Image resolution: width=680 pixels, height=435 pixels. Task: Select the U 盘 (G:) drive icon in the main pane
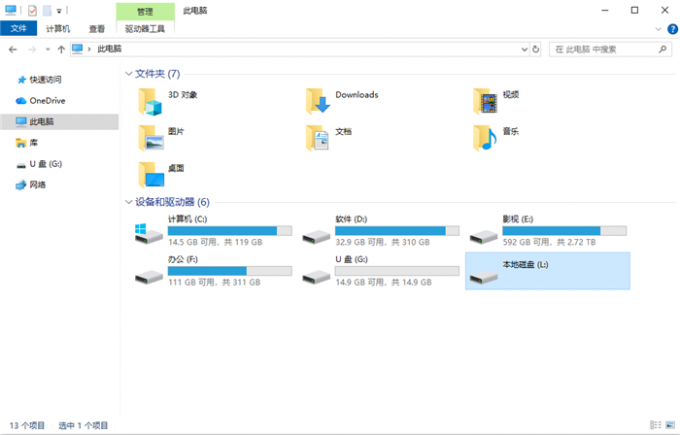pyautogui.click(x=316, y=277)
